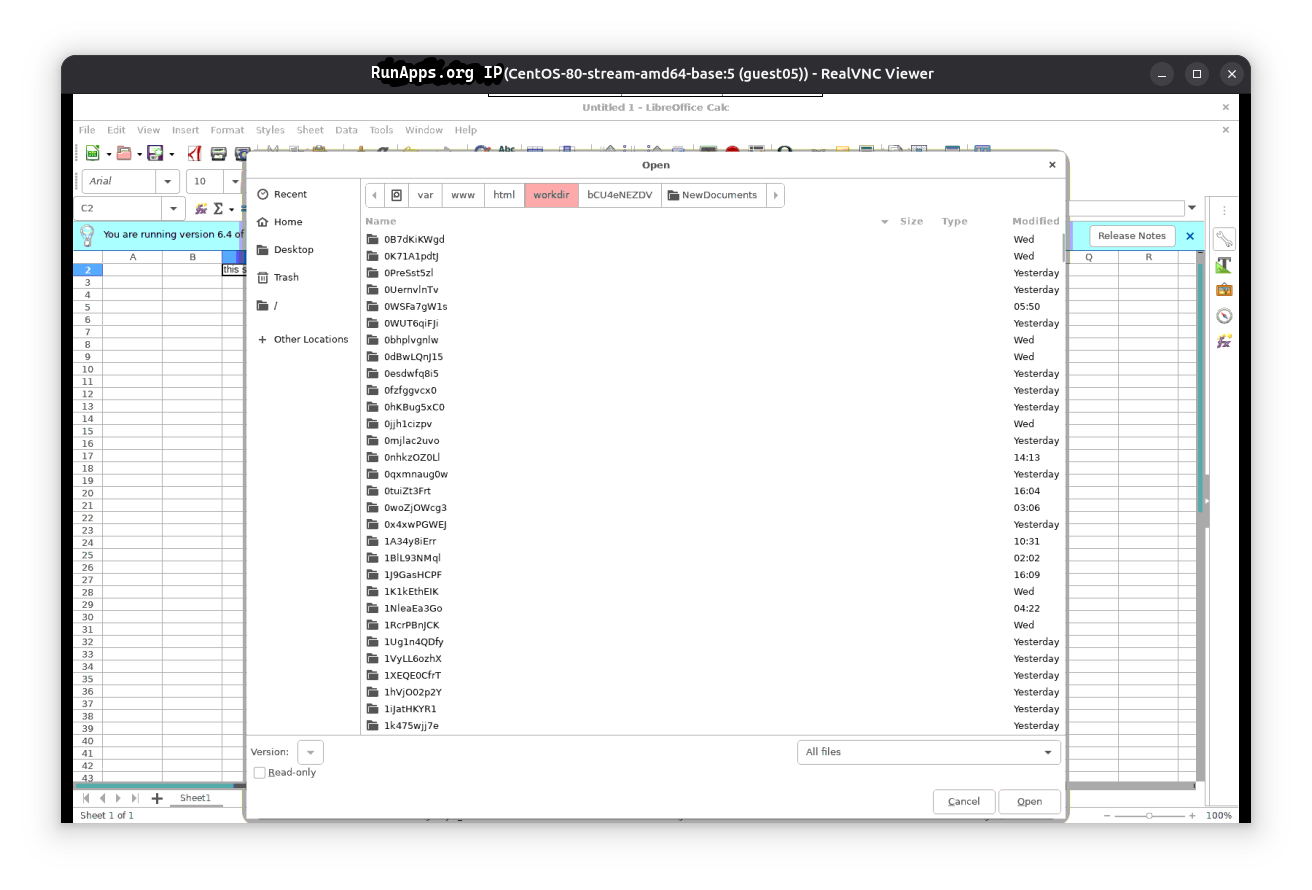Sort files by the Modified column header
1312x890 pixels.
point(1035,221)
